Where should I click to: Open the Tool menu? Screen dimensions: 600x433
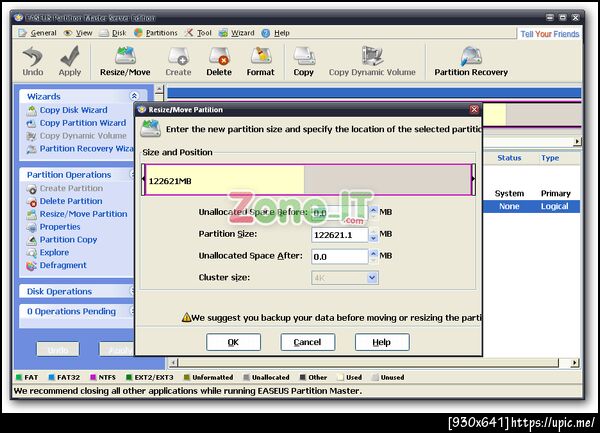point(199,33)
